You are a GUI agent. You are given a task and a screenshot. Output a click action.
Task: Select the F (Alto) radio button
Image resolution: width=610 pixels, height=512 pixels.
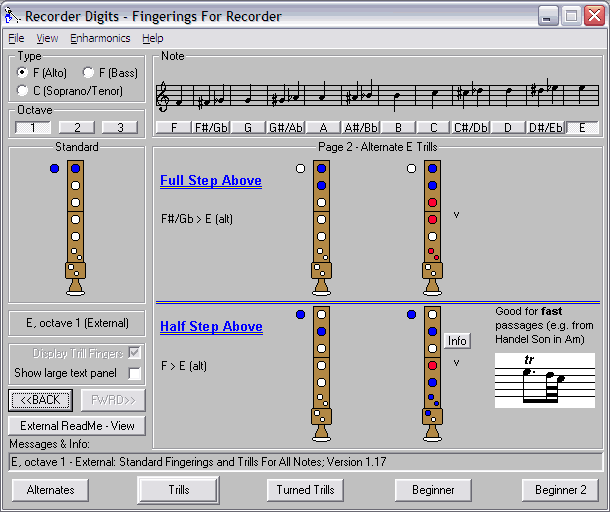pyautogui.click(x=23, y=73)
